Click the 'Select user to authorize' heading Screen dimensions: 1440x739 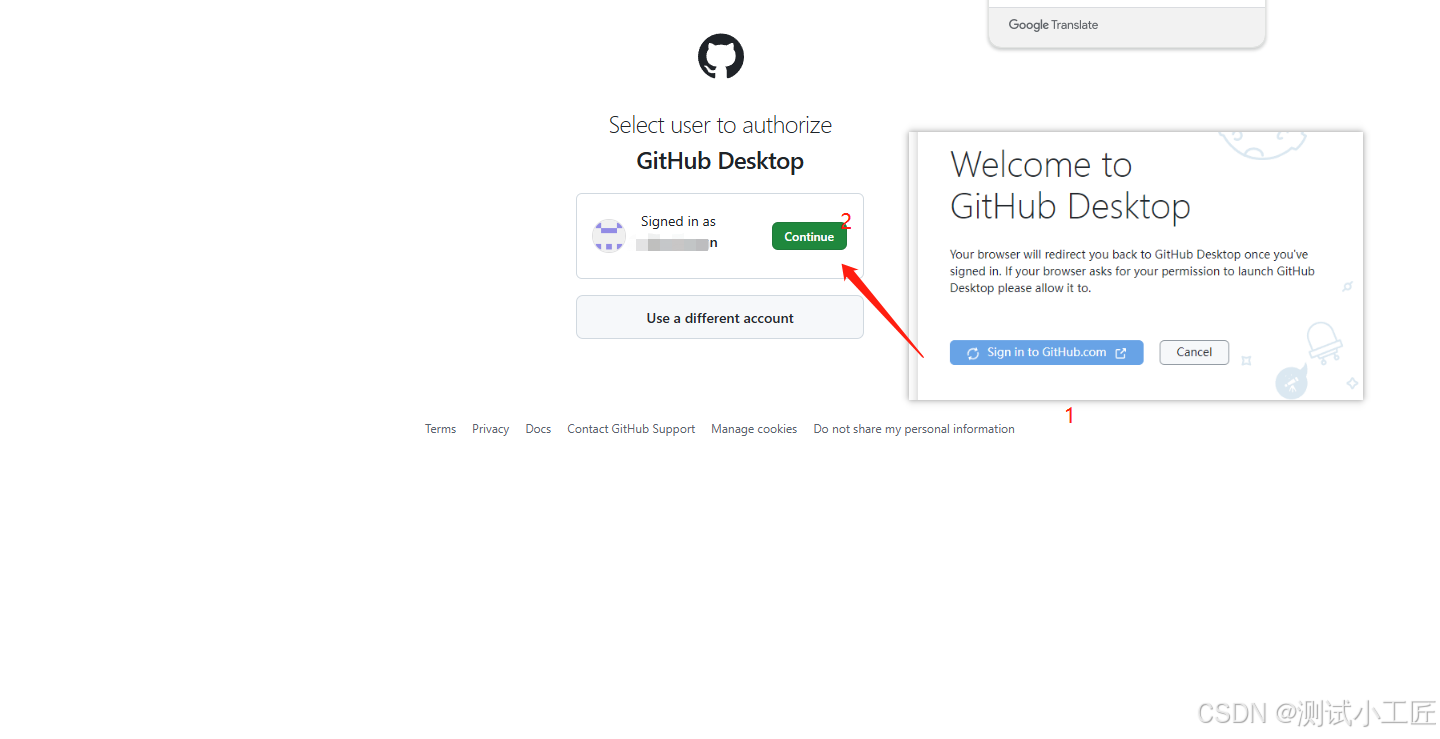(720, 125)
